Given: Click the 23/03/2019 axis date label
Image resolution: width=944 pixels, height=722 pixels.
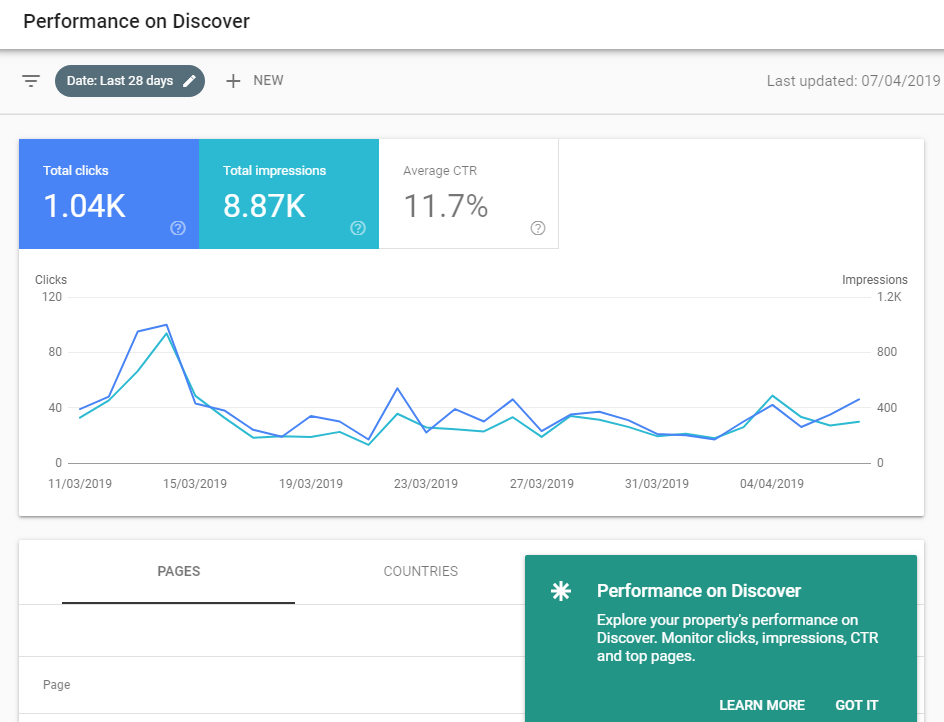Looking at the screenshot, I should pyautogui.click(x=426, y=484).
